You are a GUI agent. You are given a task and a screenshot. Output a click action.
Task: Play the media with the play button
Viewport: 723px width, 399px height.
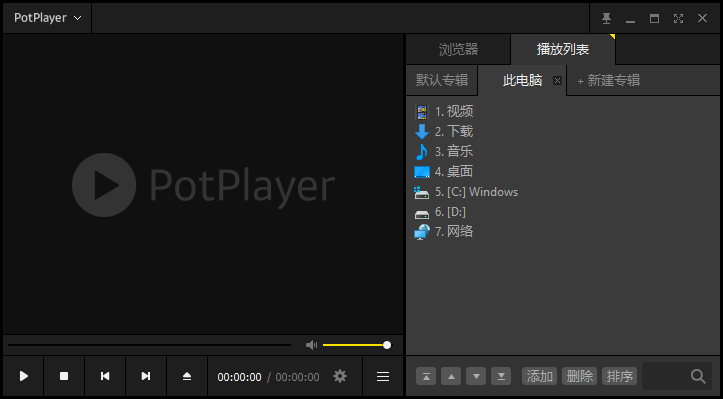[24, 376]
